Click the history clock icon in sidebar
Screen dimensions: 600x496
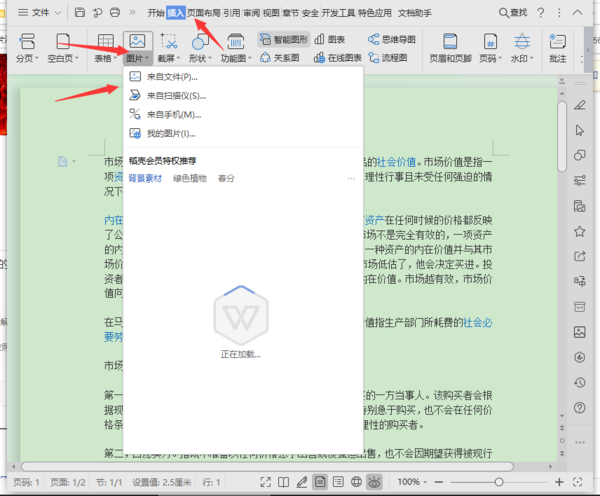pyautogui.click(x=580, y=382)
